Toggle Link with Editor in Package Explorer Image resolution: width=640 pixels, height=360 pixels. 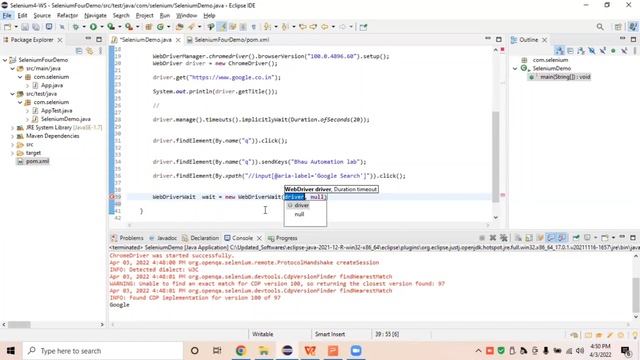click(x=90, y=51)
